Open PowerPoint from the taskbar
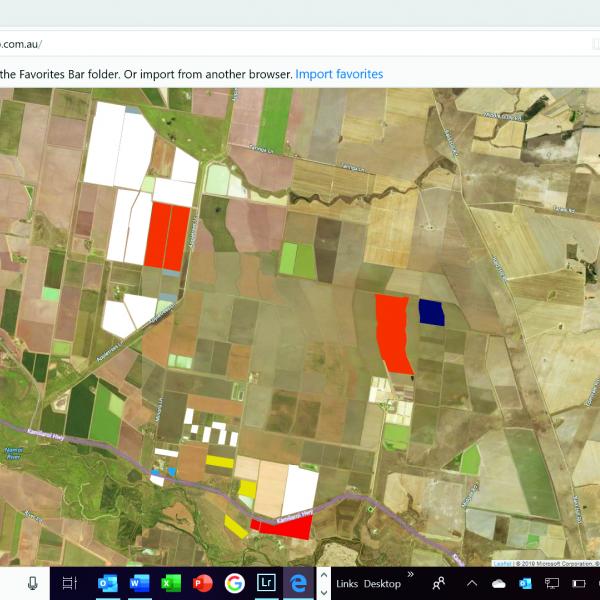Image resolution: width=600 pixels, height=600 pixels. pyautogui.click(x=203, y=583)
